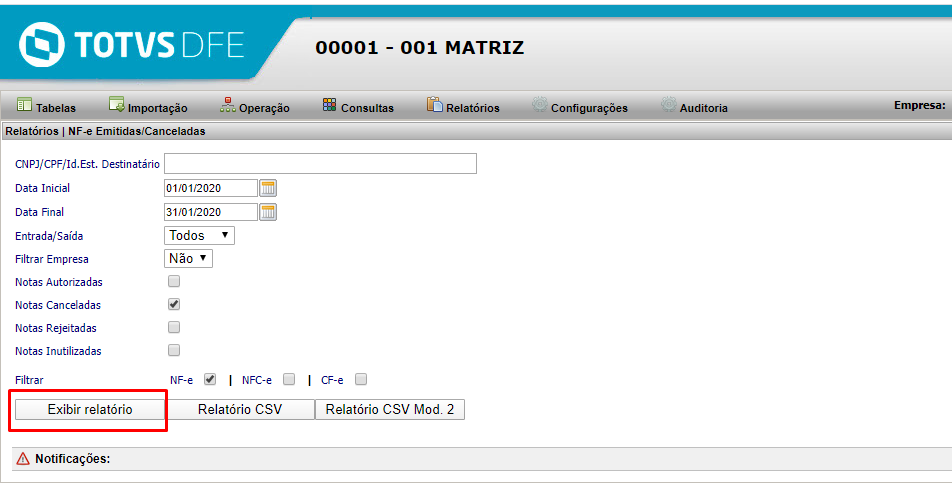Click the NFC-e label text

257,380
